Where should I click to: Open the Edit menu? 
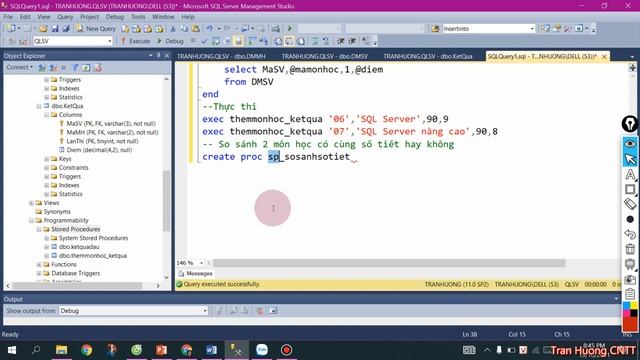point(25,17)
